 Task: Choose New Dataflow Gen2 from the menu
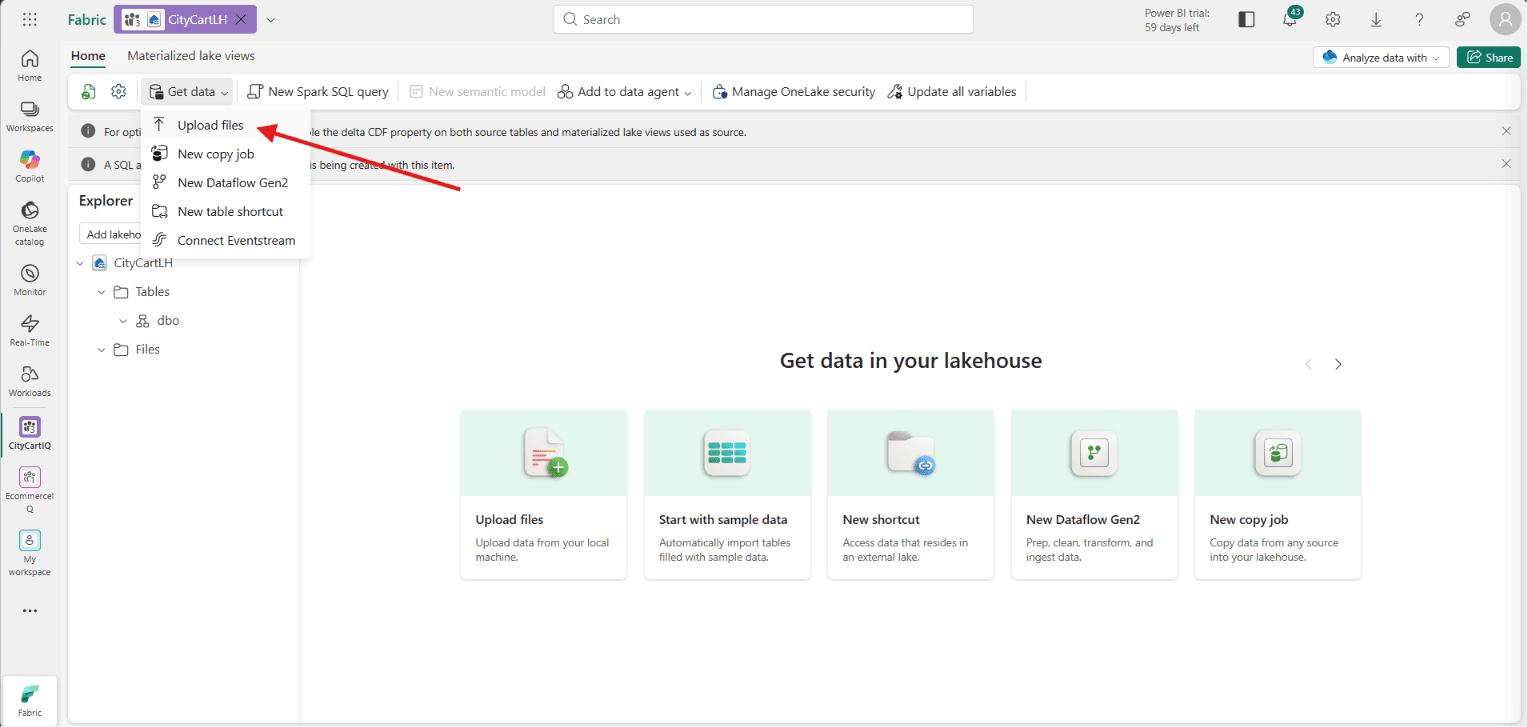coord(225,183)
